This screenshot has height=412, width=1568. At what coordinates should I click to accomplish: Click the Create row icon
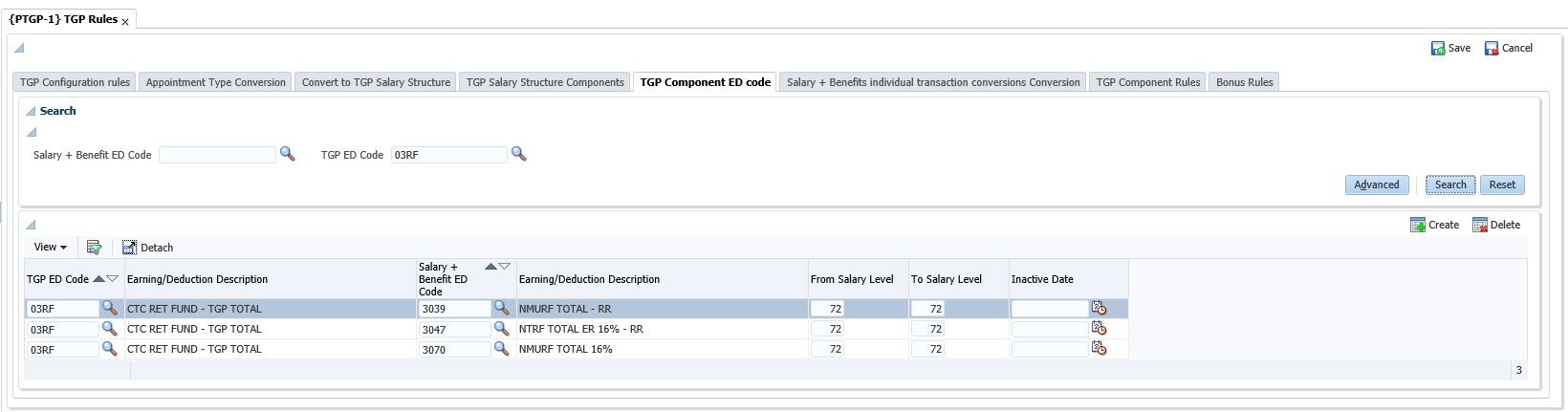[x=1418, y=225]
